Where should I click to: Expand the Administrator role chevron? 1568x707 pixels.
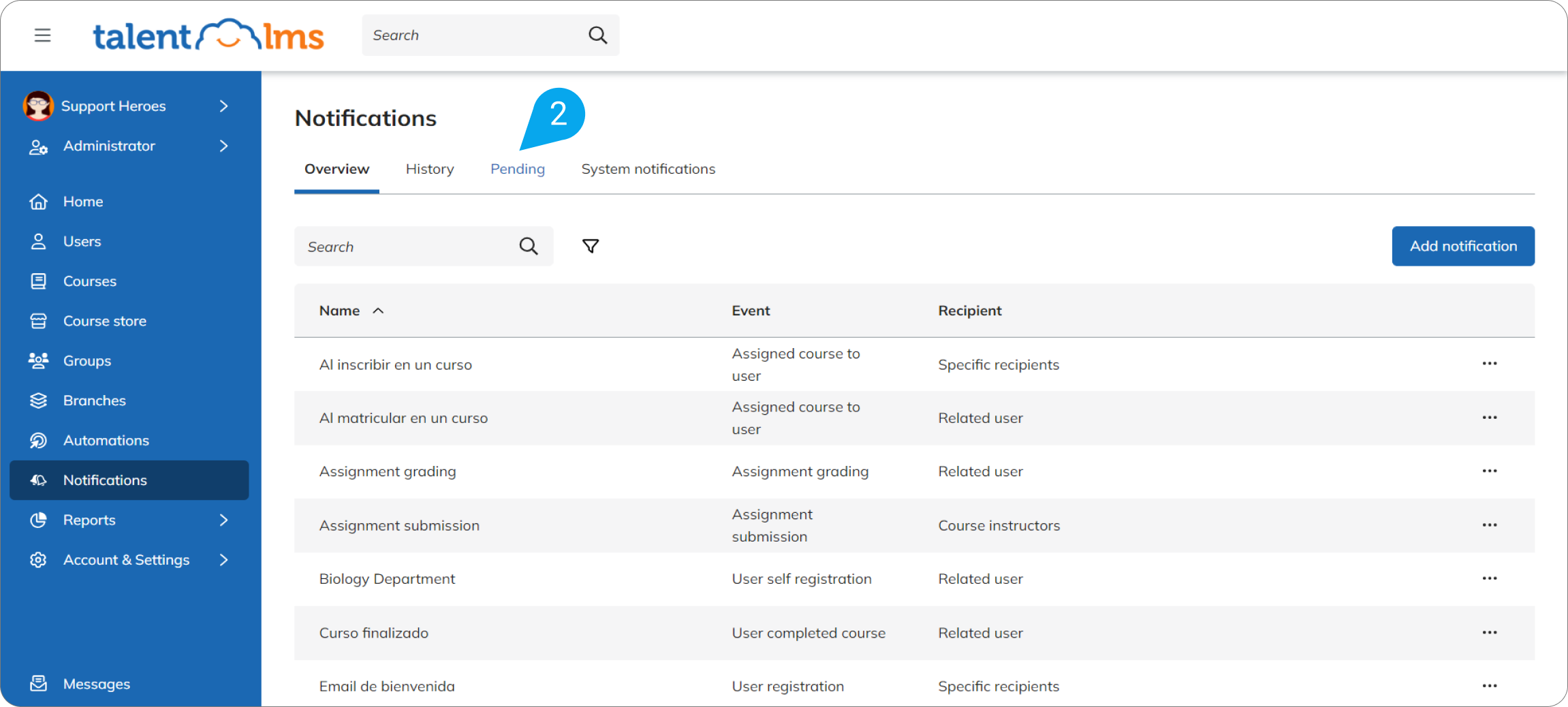[223, 146]
